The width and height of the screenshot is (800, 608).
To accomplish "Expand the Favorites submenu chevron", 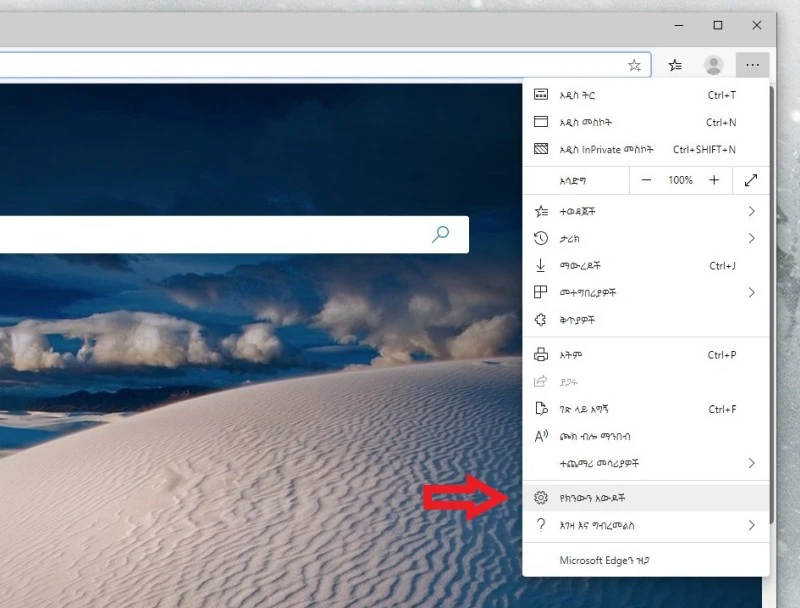I will [x=751, y=211].
